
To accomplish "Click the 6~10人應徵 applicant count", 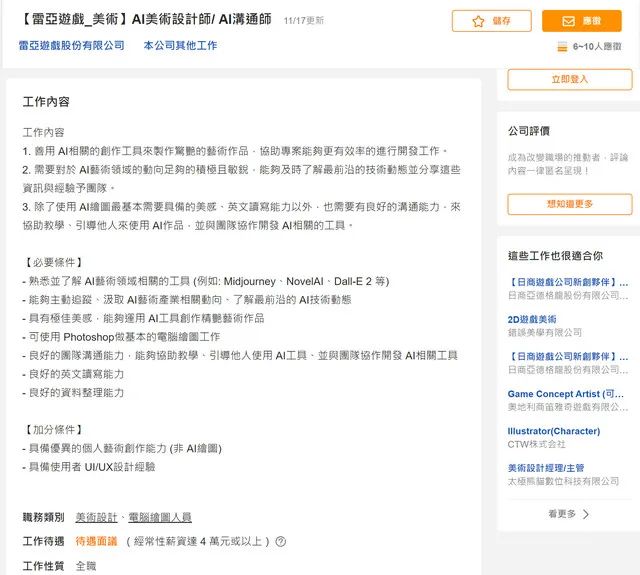I will coord(597,47).
